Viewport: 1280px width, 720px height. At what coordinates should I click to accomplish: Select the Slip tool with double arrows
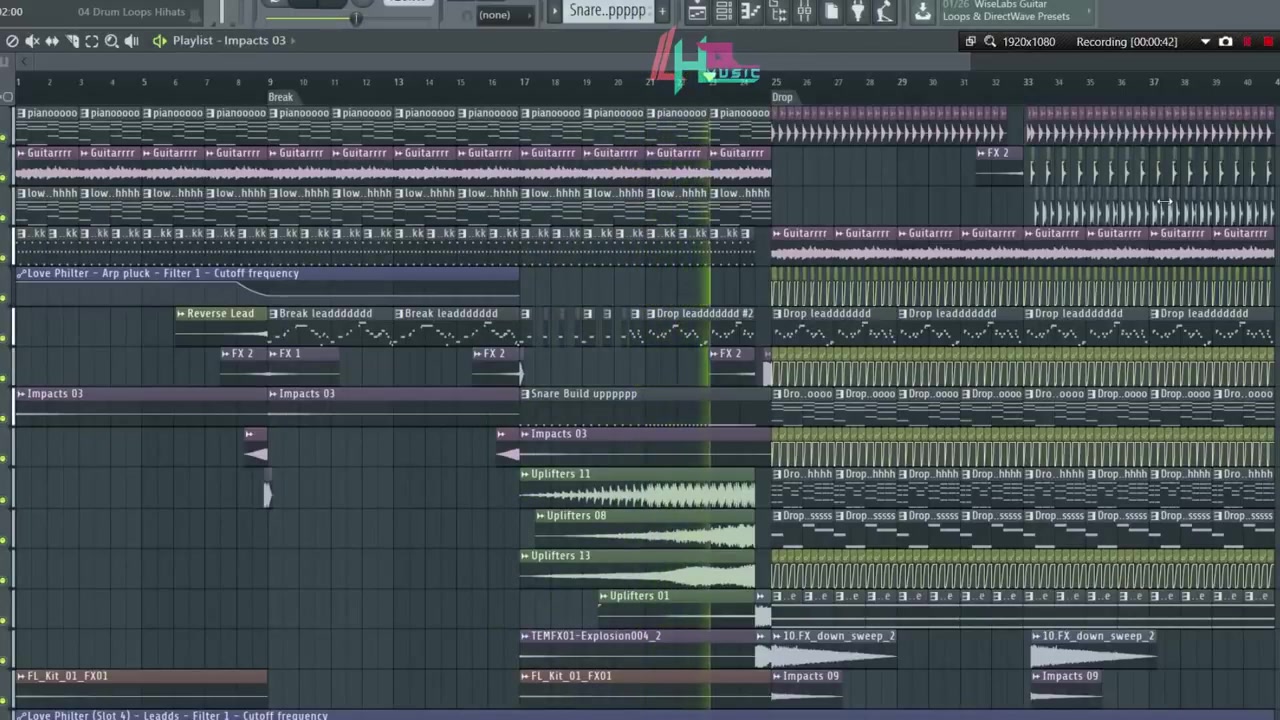click(52, 41)
